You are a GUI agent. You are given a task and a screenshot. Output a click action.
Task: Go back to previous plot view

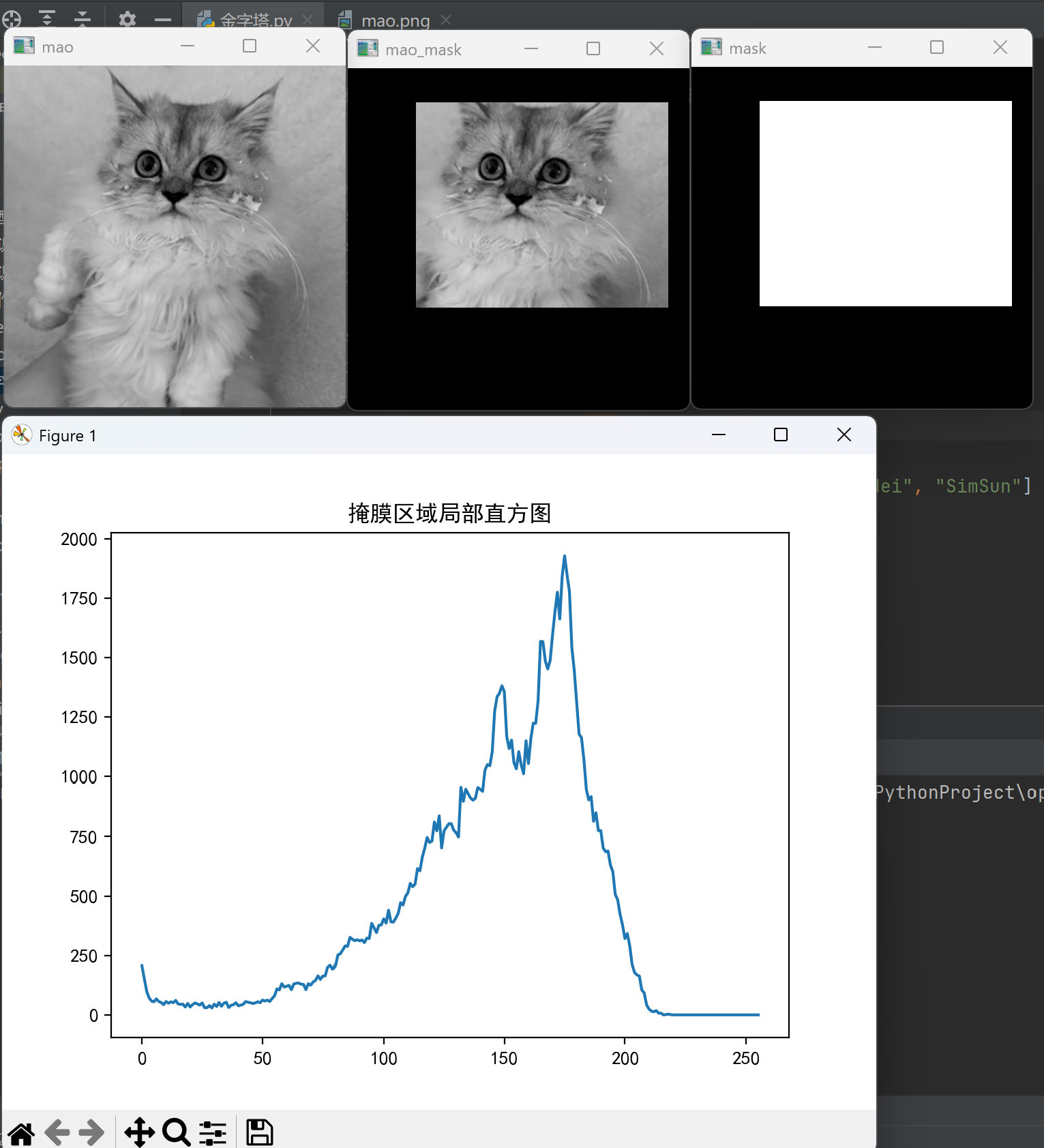(x=57, y=1133)
